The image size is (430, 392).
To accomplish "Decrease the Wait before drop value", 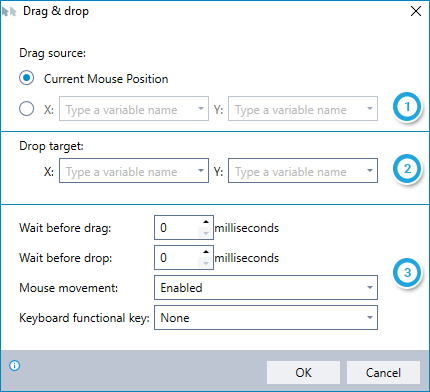I will 206,263.
